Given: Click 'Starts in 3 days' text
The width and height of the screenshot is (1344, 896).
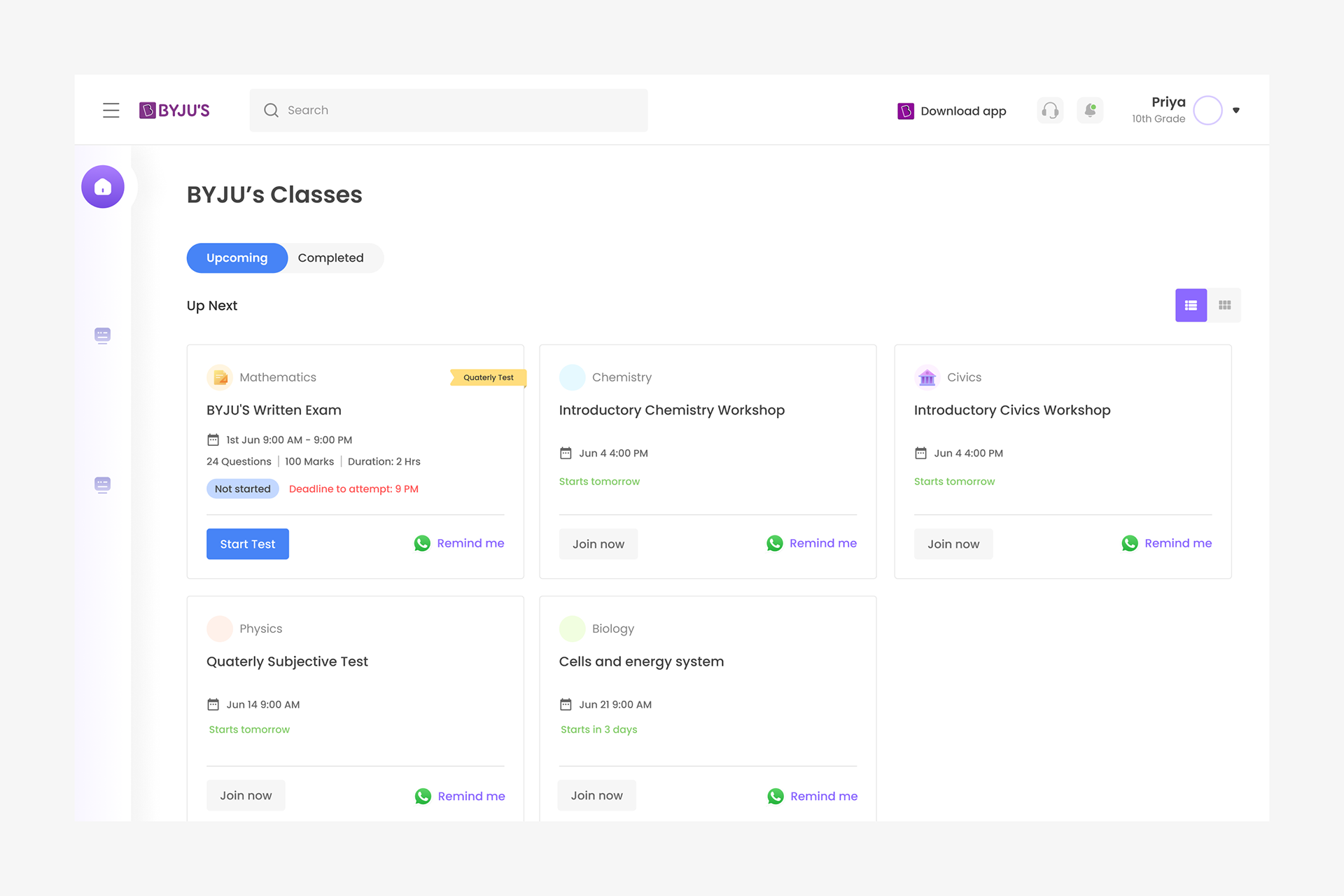Looking at the screenshot, I should coord(598,729).
